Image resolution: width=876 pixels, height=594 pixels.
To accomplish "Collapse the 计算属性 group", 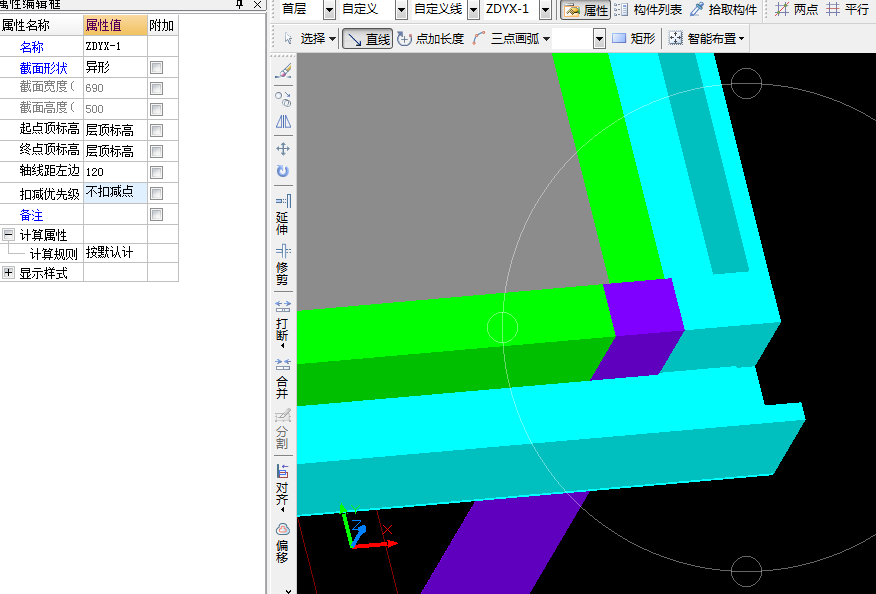I will click(x=8, y=234).
